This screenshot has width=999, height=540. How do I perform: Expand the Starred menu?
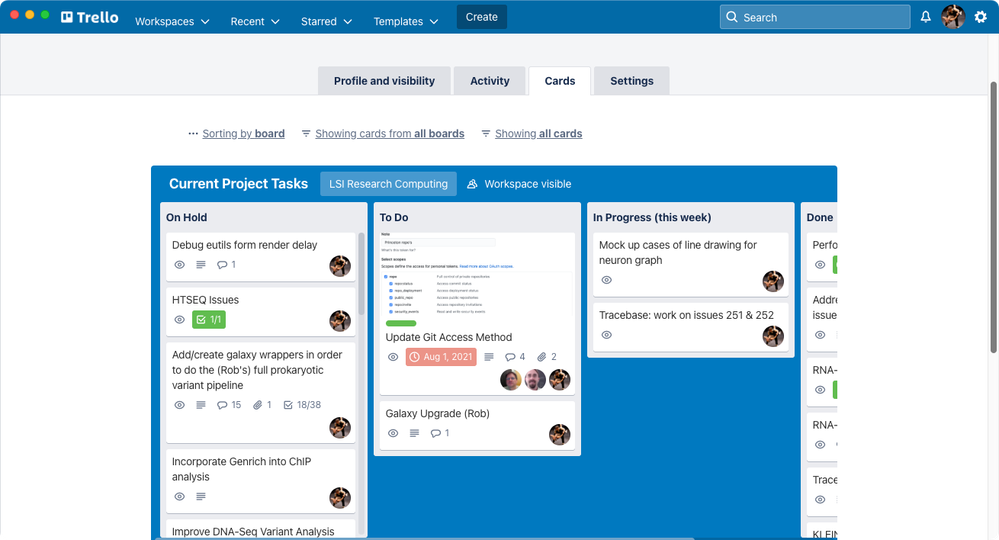(326, 21)
